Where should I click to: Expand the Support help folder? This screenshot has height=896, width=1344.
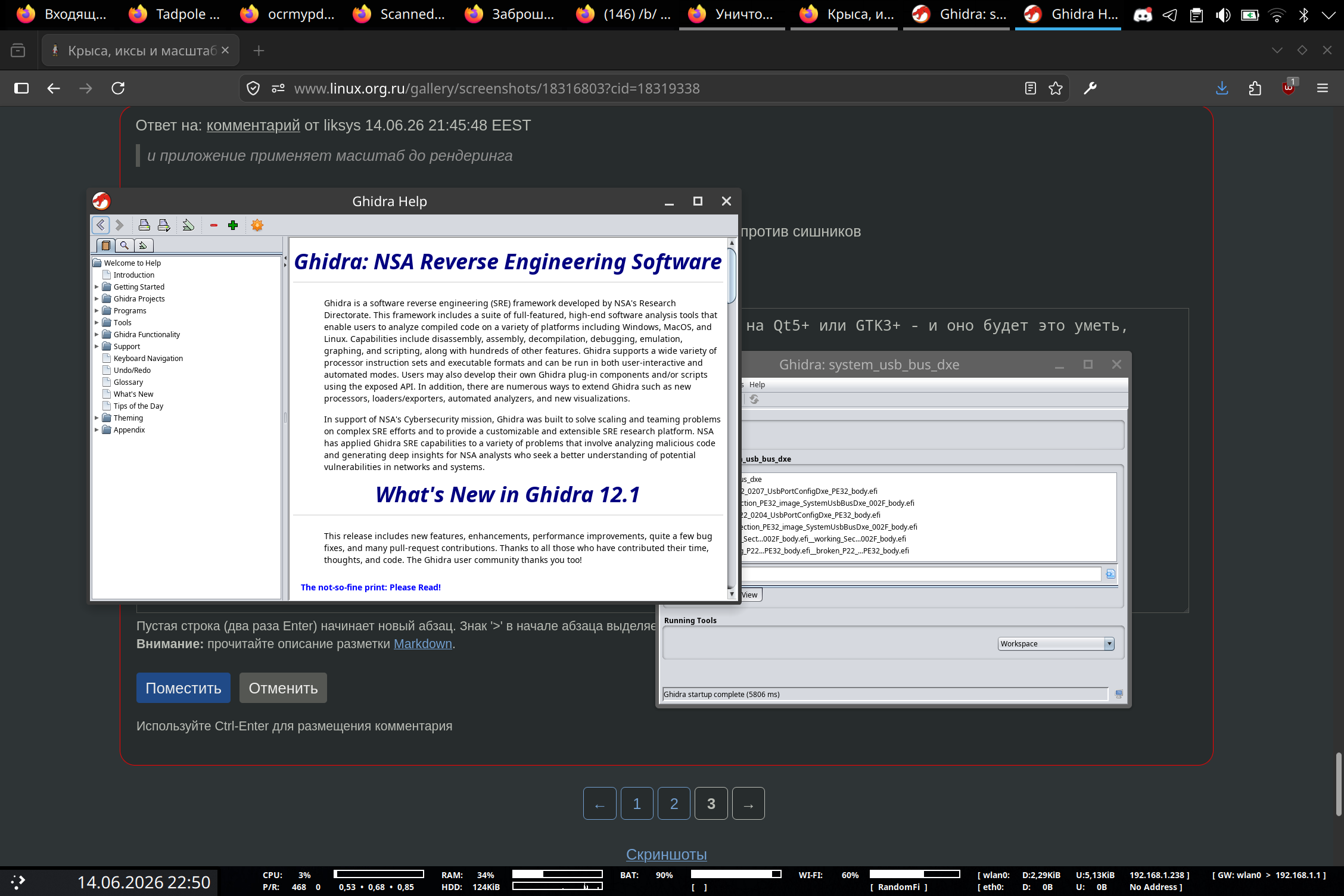tap(97, 347)
